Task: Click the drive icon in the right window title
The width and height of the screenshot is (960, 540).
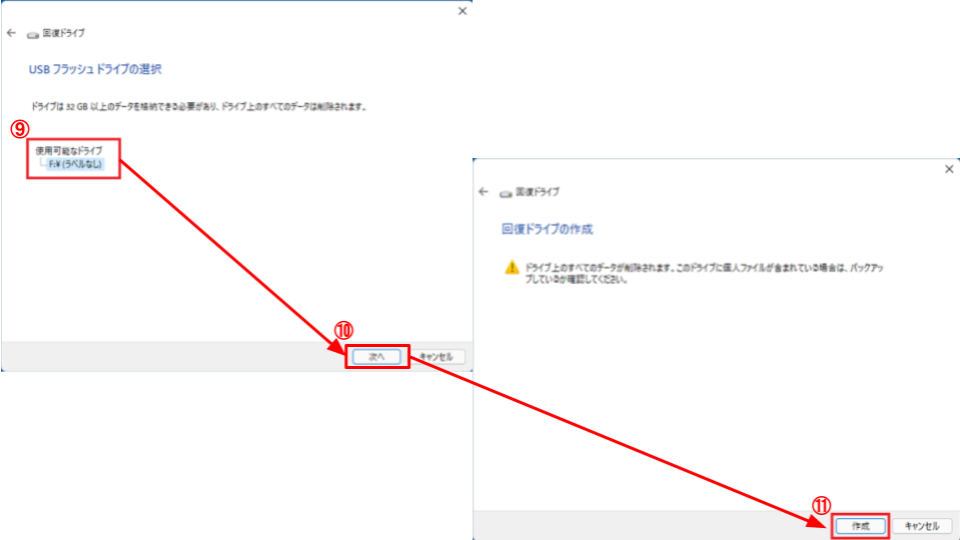Action: pyautogui.click(x=506, y=193)
